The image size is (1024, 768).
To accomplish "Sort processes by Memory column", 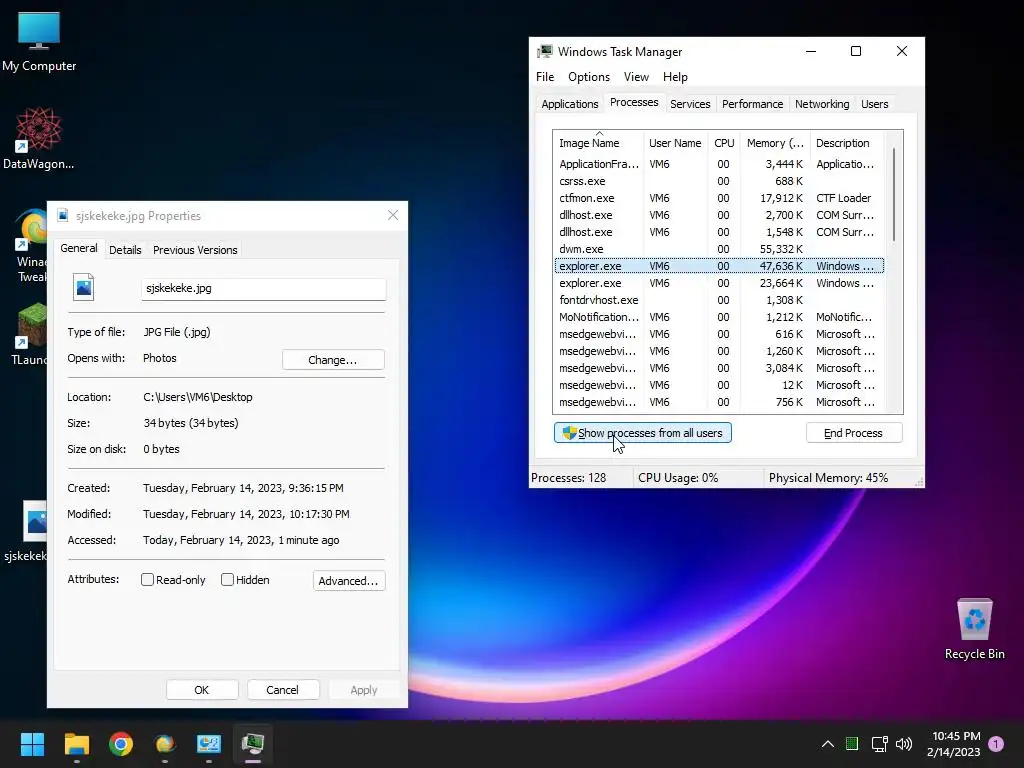I will [x=775, y=142].
